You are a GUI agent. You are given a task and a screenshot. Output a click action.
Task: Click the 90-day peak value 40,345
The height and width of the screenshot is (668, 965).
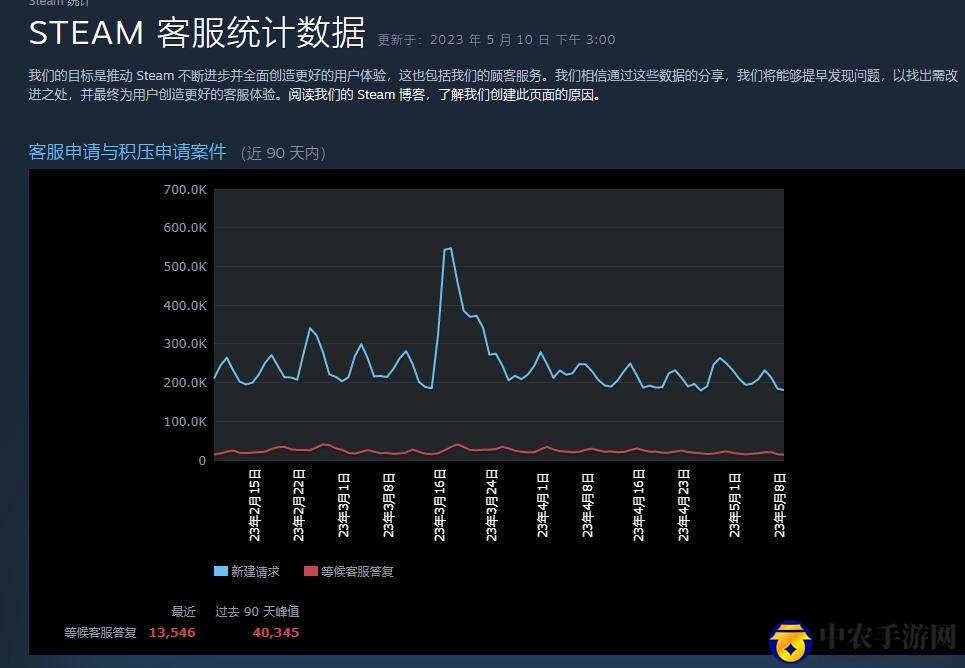click(x=276, y=632)
